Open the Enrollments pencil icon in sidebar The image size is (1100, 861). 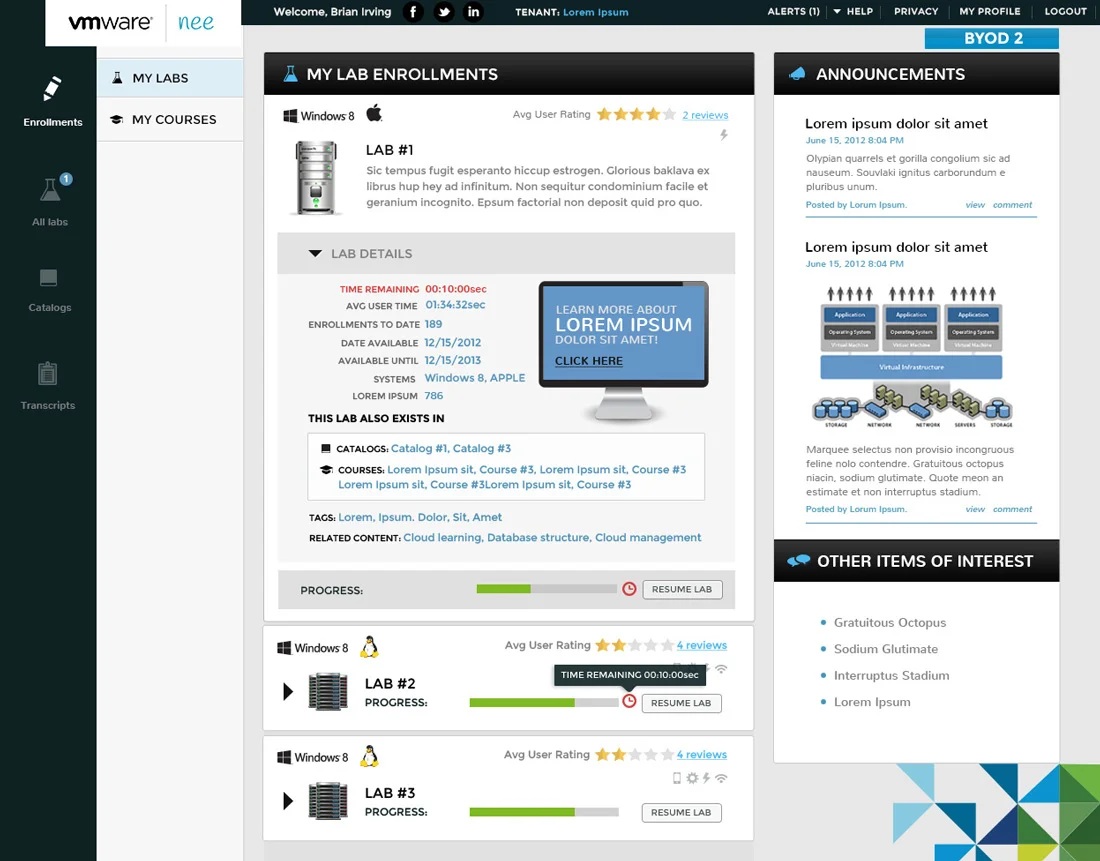(53, 88)
